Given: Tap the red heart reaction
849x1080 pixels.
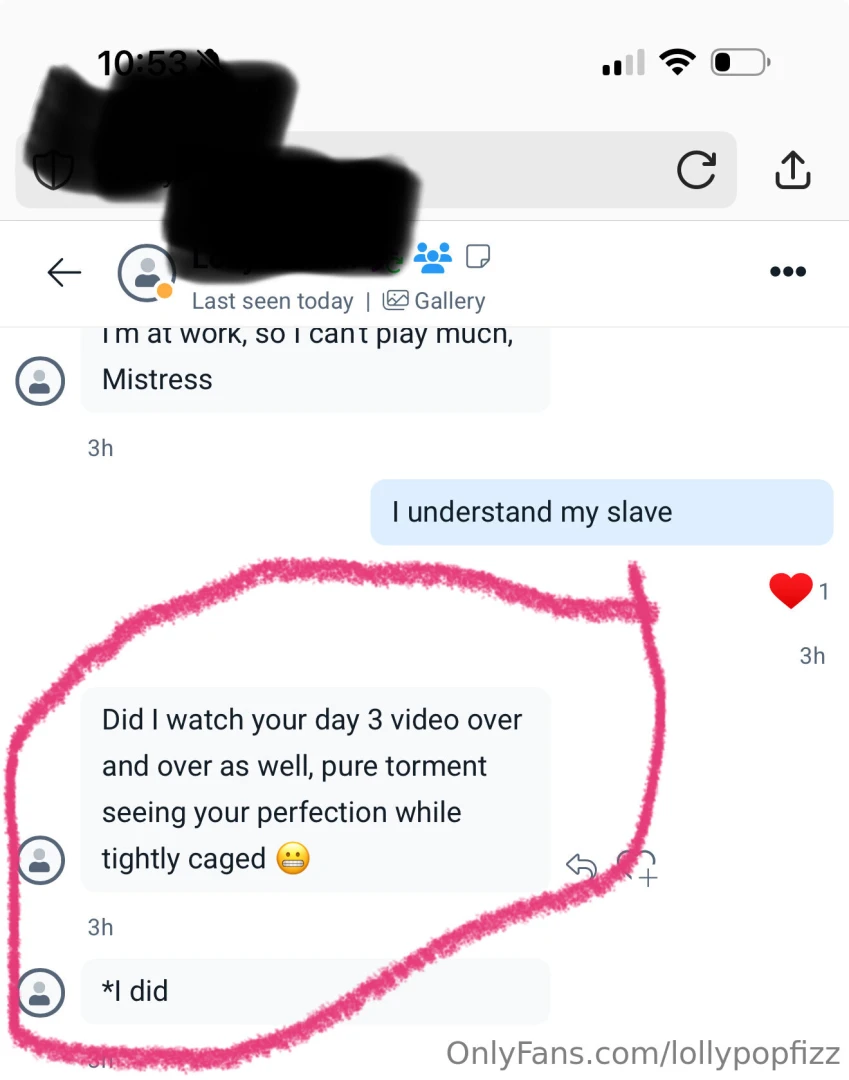Looking at the screenshot, I should point(790,590).
